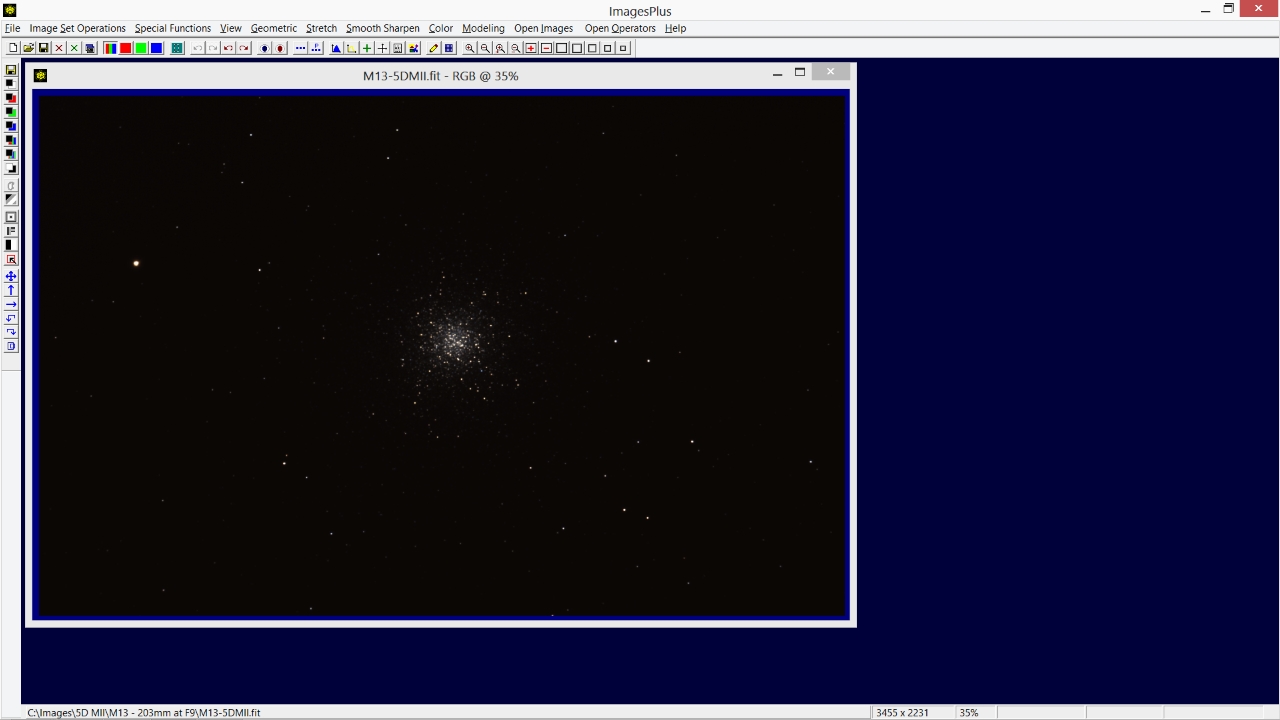Click the green X toolbar icon

click(74, 48)
